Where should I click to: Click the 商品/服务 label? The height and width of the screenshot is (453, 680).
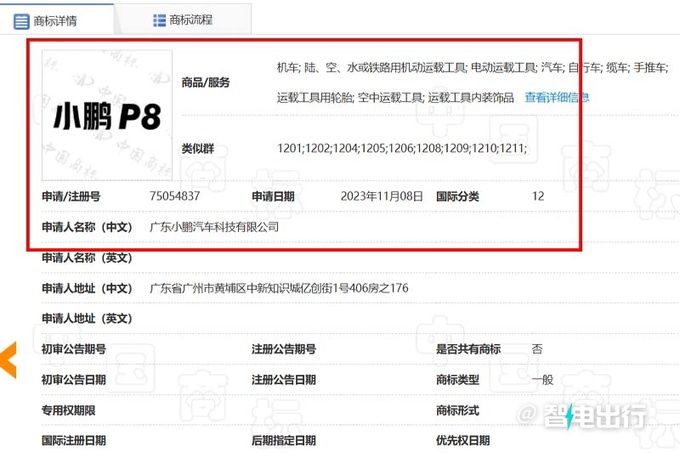206,82
